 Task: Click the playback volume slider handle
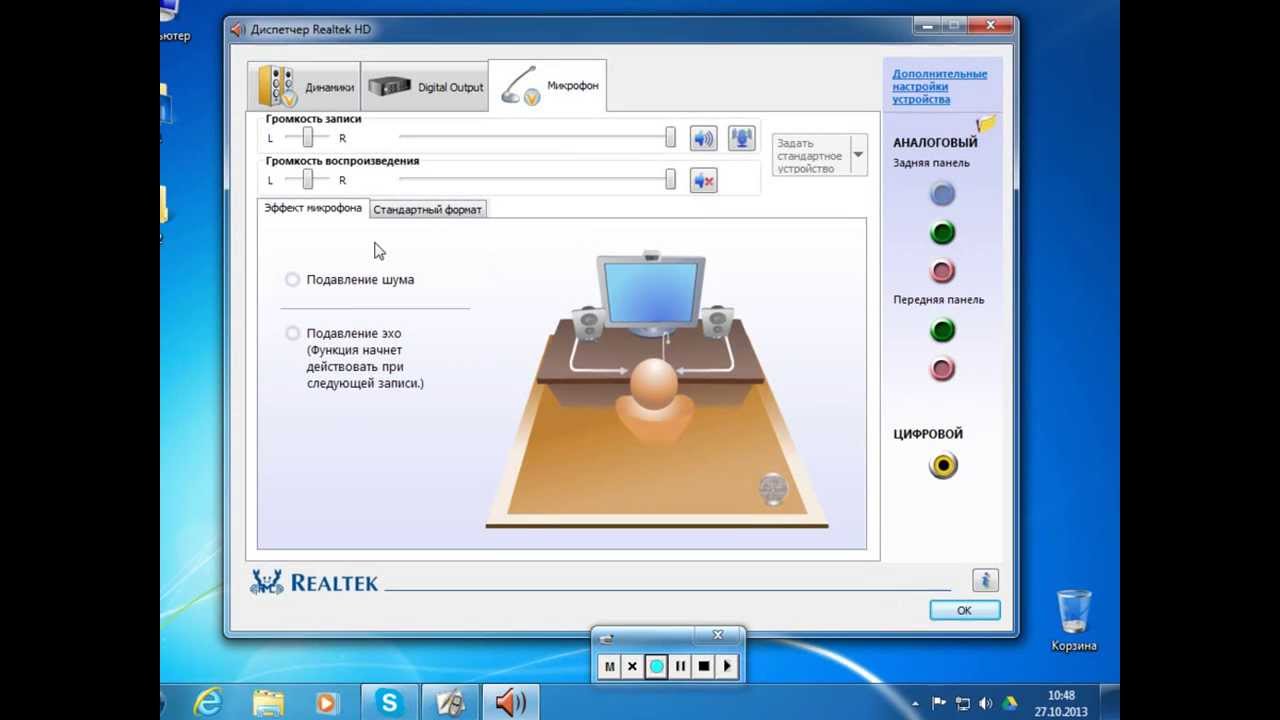click(670, 180)
